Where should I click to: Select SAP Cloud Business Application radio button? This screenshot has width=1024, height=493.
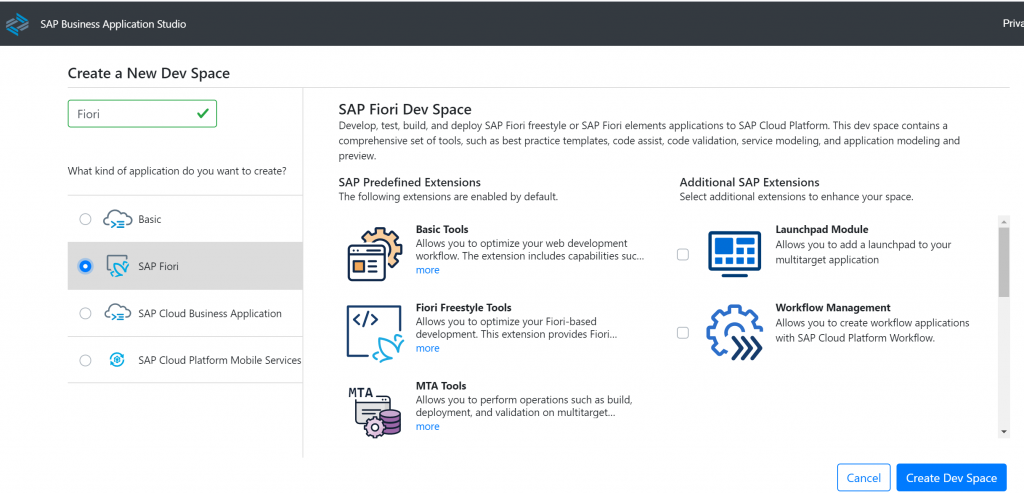[85, 313]
